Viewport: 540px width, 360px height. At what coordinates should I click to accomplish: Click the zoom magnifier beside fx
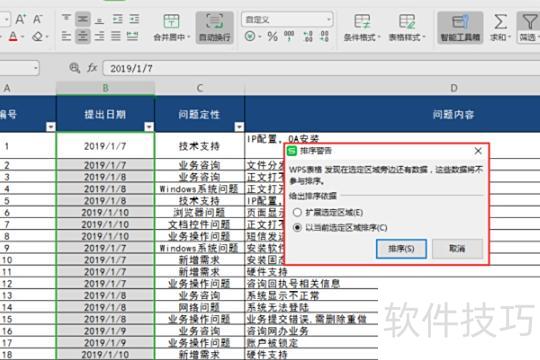tap(74, 68)
